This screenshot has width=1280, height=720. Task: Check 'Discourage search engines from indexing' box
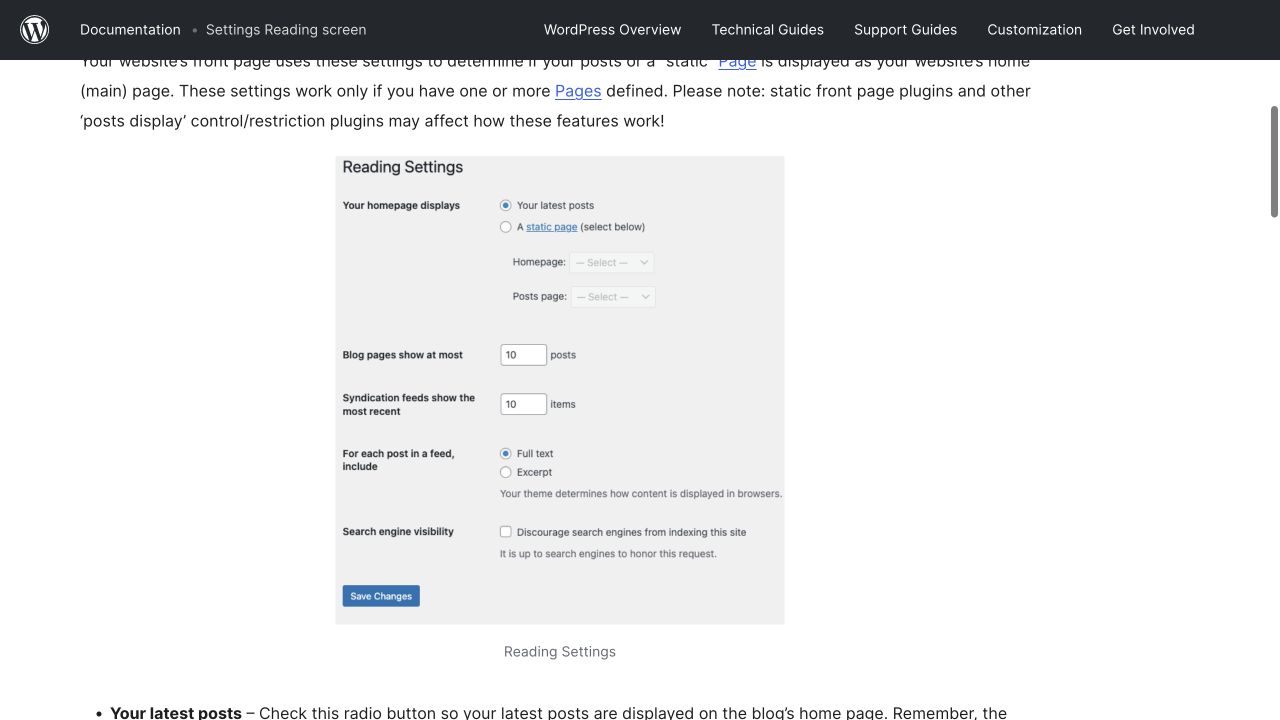pyautogui.click(x=506, y=532)
